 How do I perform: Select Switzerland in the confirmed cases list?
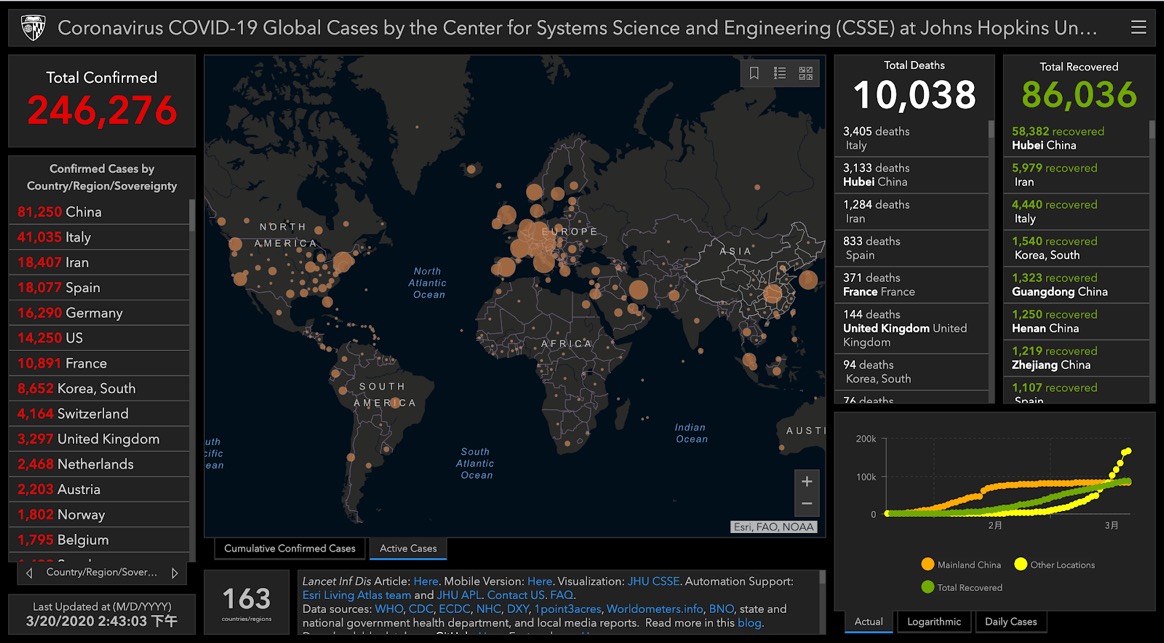coord(99,414)
